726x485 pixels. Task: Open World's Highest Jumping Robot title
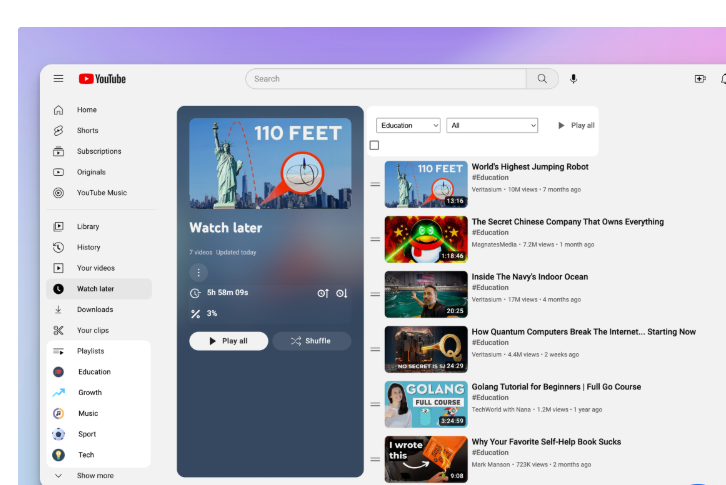(x=530, y=167)
